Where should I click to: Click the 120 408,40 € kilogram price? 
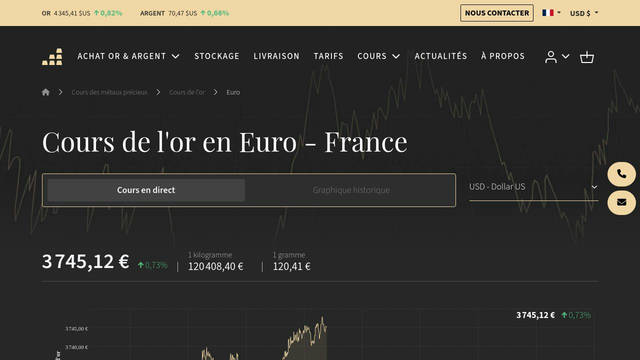click(216, 266)
